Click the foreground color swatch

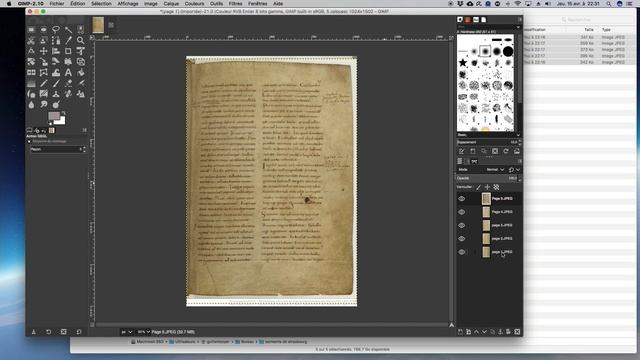tap(53, 116)
